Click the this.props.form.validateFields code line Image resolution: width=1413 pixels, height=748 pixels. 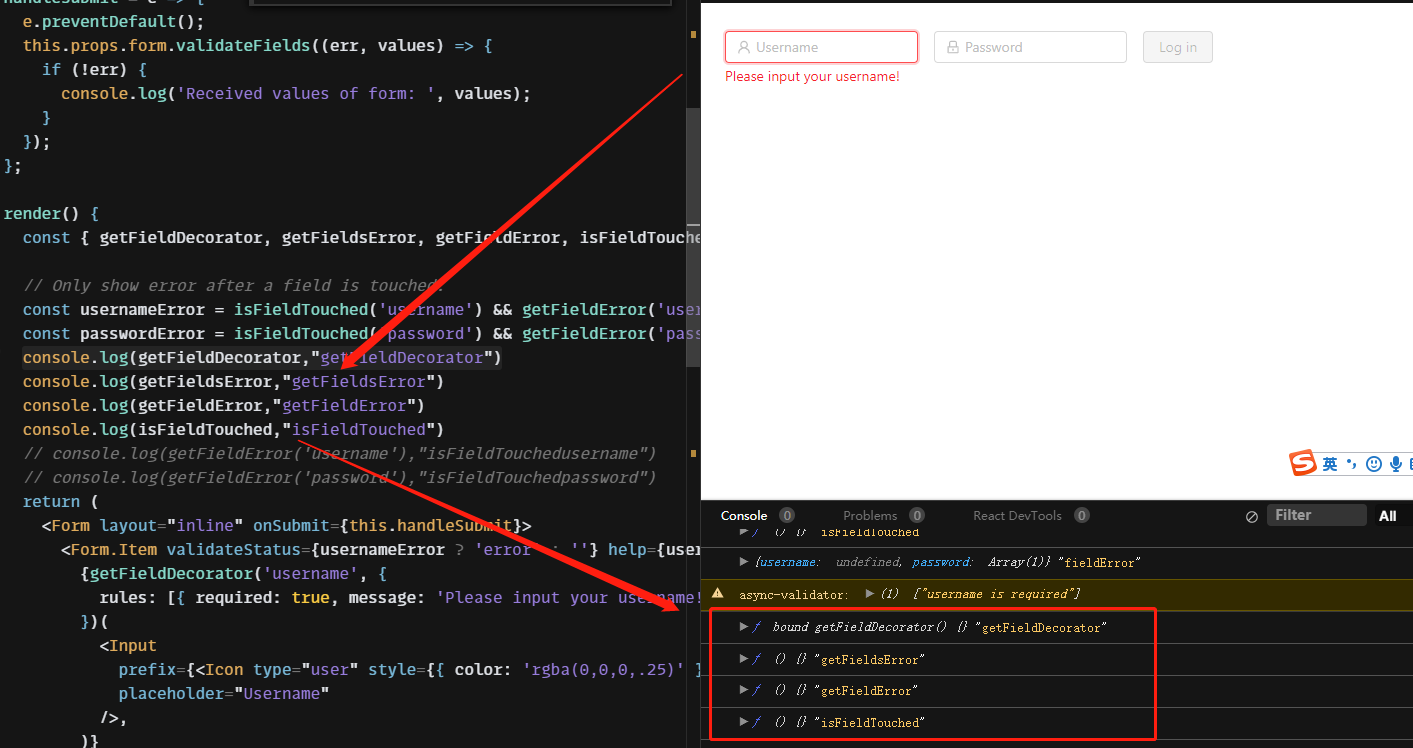coord(258,45)
